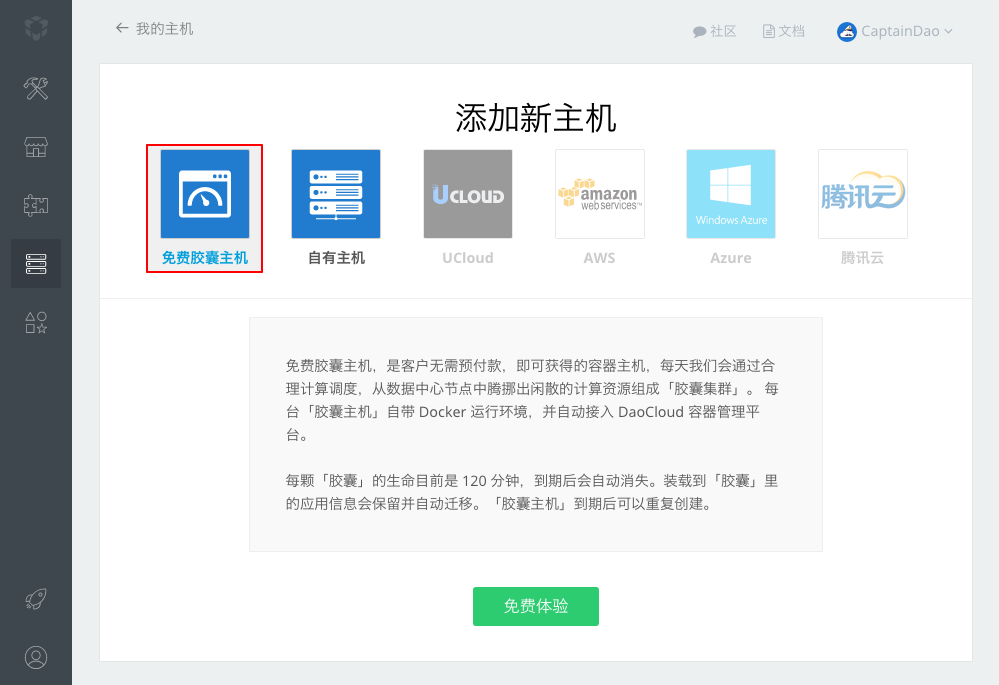Click the DaoCloud cube logo in sidebar
The height and width of the screenshot is (685, 999).
point(36,28)
